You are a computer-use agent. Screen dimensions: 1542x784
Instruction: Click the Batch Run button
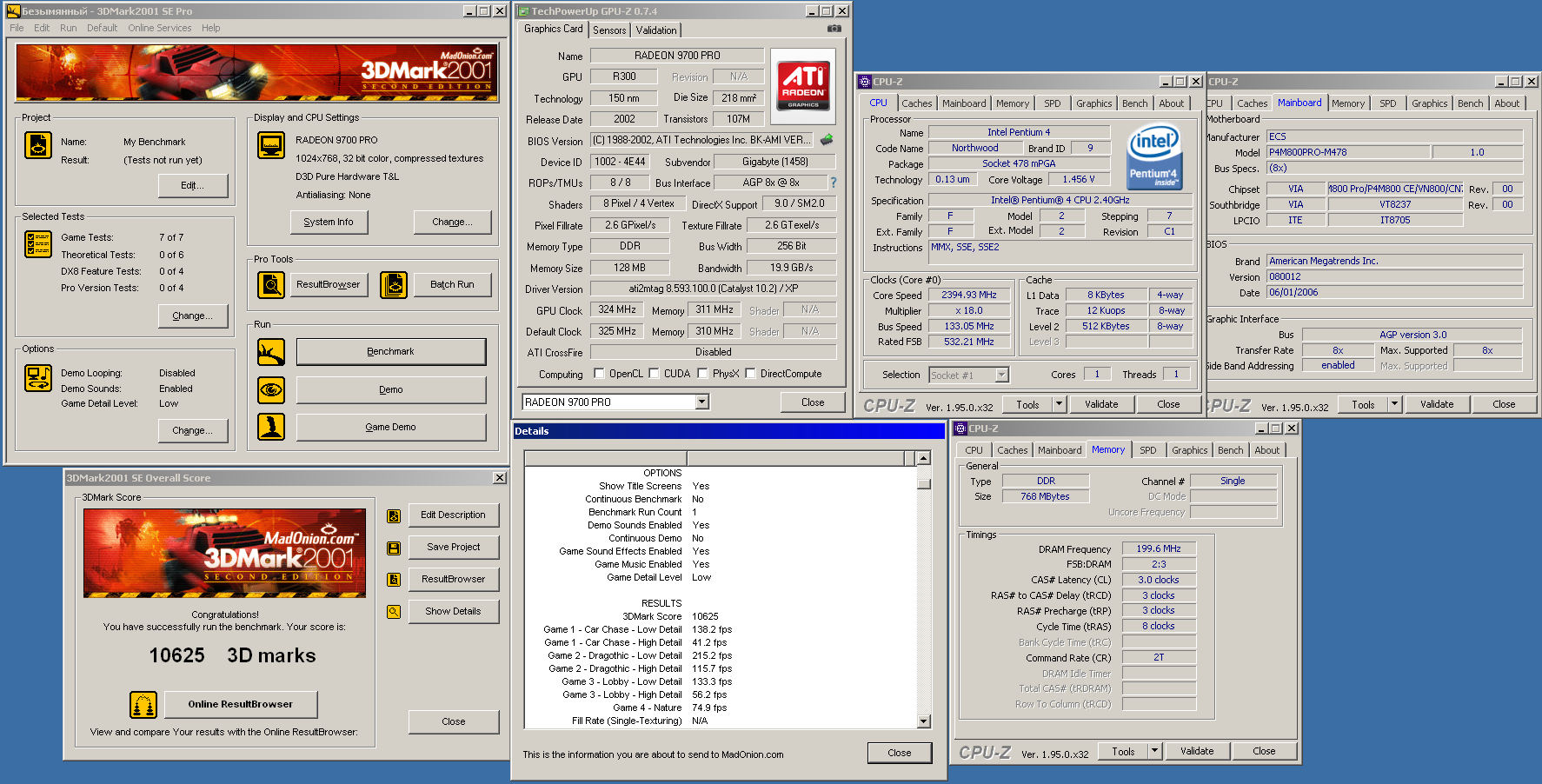tap(452, 285)
